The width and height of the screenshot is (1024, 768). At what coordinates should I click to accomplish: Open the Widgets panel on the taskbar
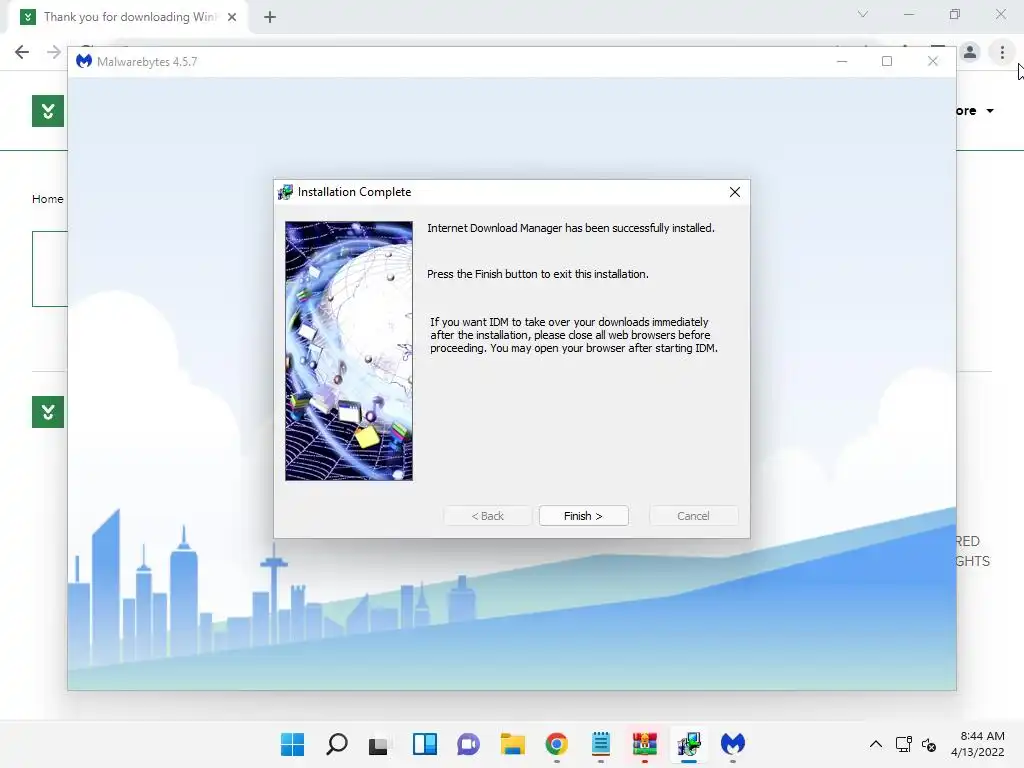(424, 744)
